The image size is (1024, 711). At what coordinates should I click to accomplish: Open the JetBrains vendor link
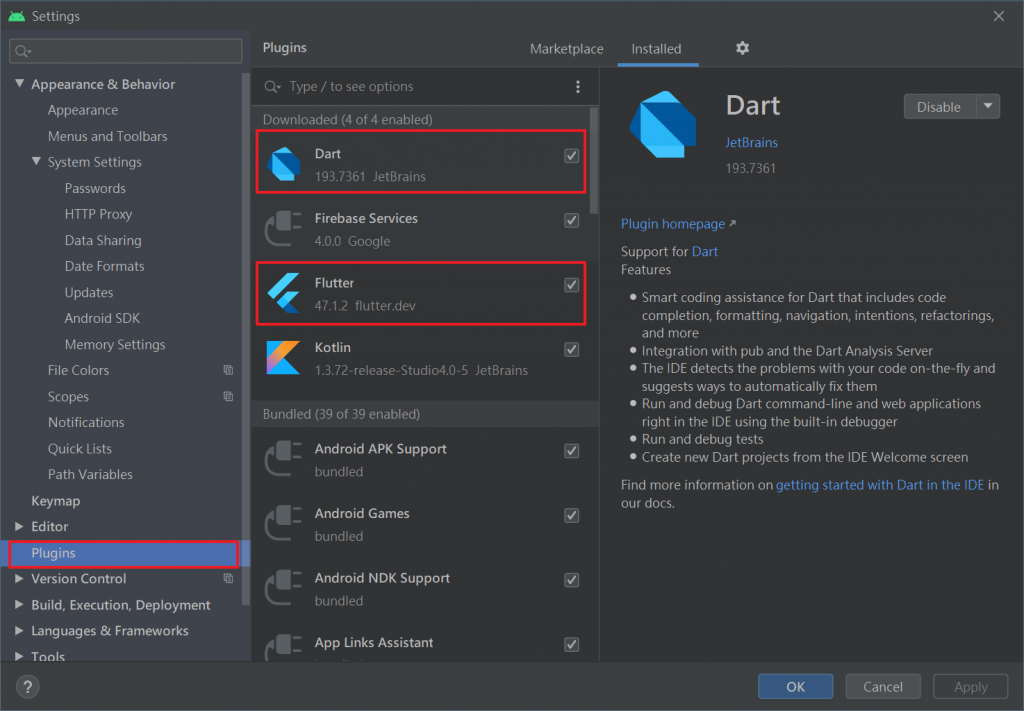click(x=752, y=142)
